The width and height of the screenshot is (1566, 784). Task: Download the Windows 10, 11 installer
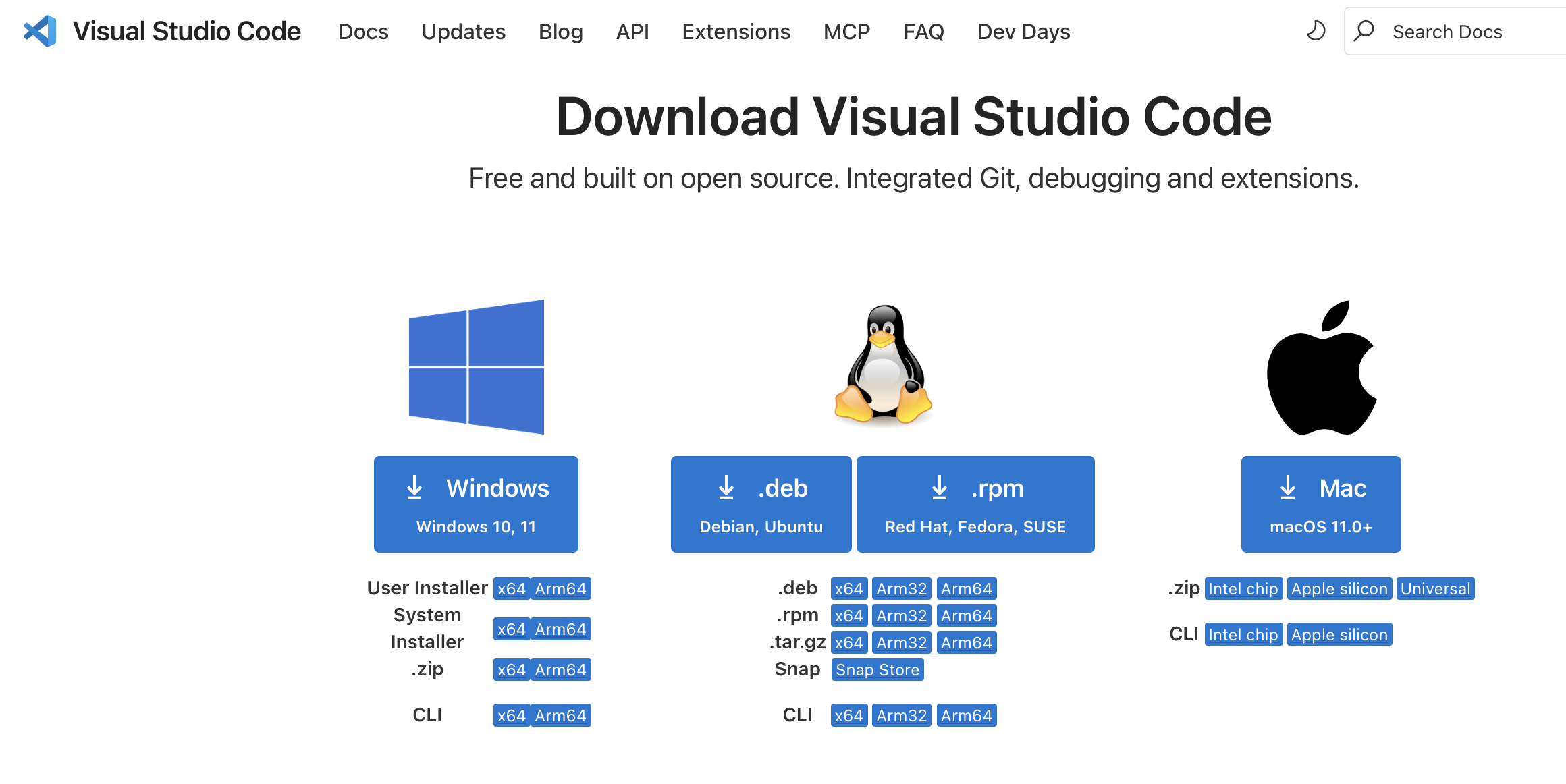pos(476,504)
